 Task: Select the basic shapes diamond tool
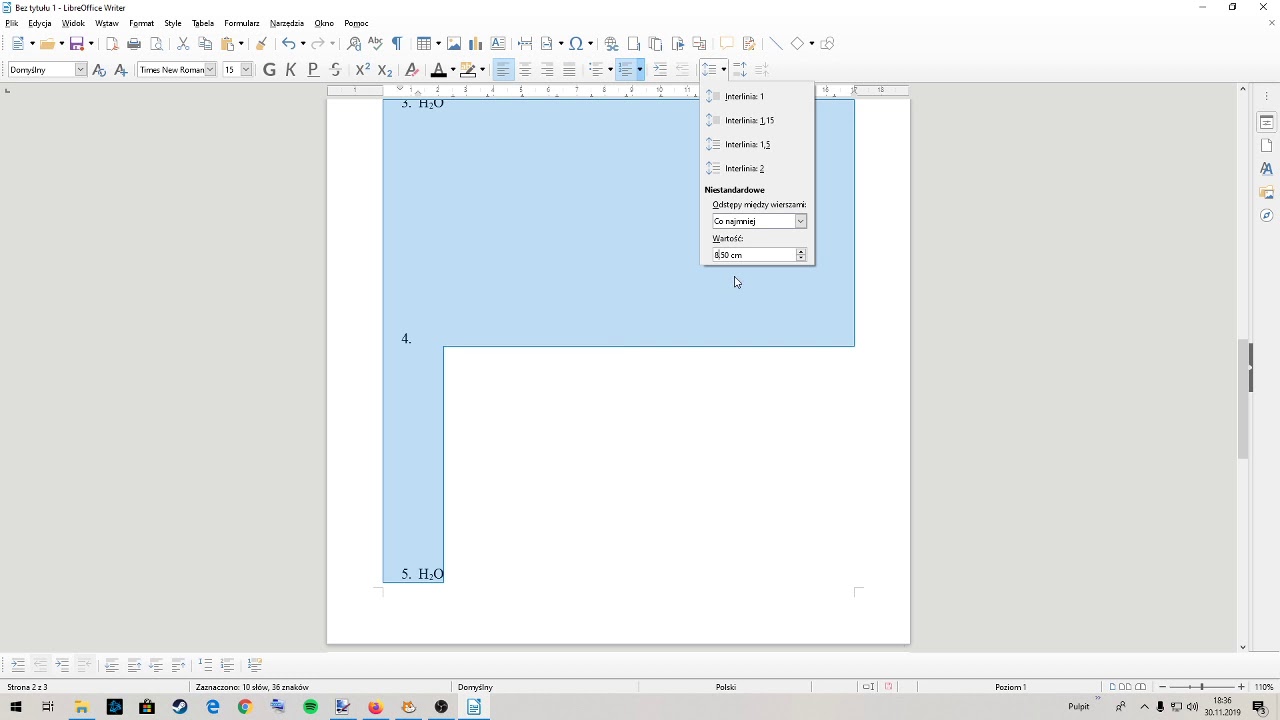pos(798,43)
